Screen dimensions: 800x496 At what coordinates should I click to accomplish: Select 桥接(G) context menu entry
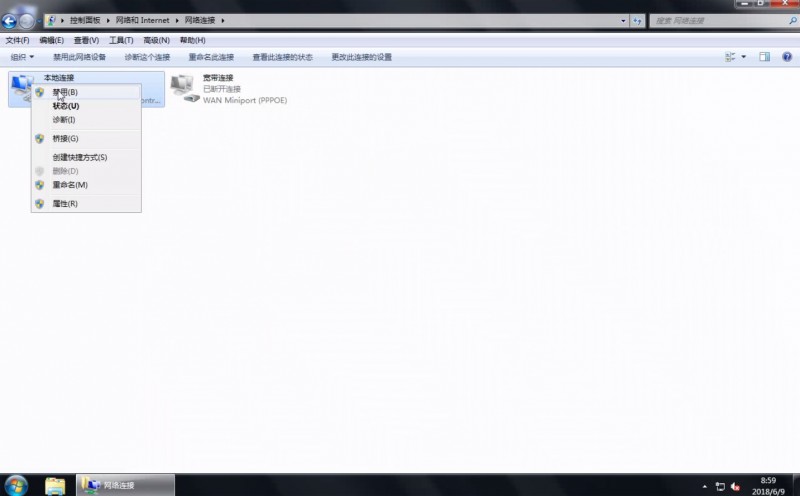click(x=86, y=139)
